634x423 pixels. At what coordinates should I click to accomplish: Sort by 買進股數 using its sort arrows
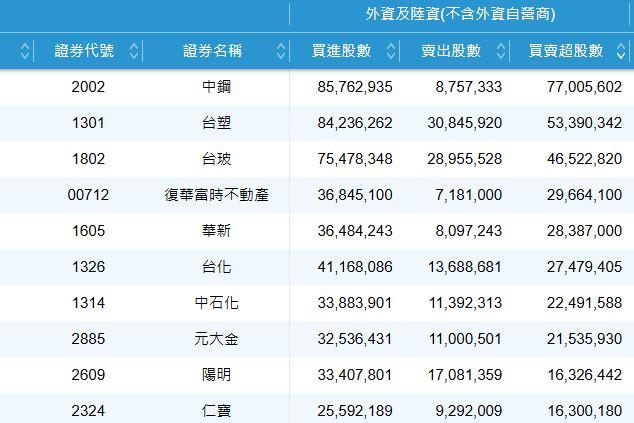391,51
